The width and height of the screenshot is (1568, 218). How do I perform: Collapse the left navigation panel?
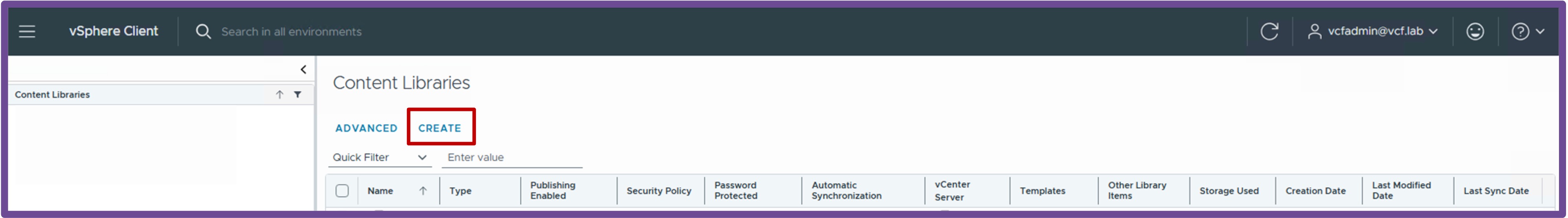303,70
